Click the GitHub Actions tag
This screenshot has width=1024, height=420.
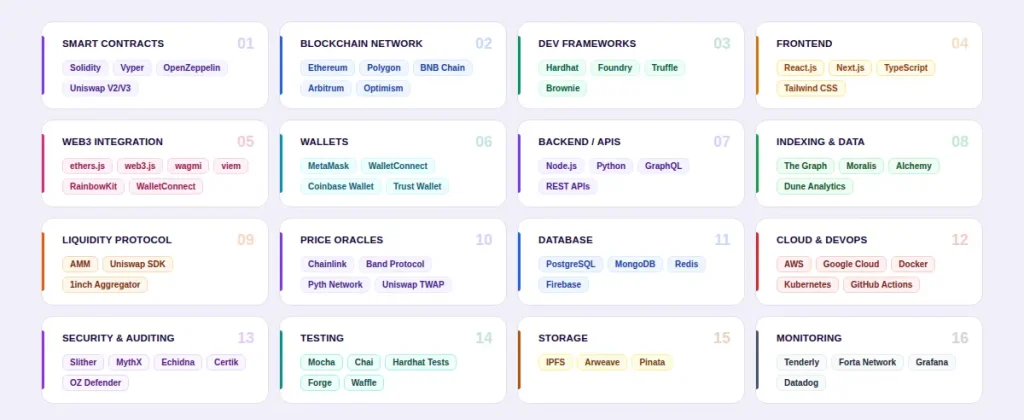pyautogui.click(x=881, y=284)
